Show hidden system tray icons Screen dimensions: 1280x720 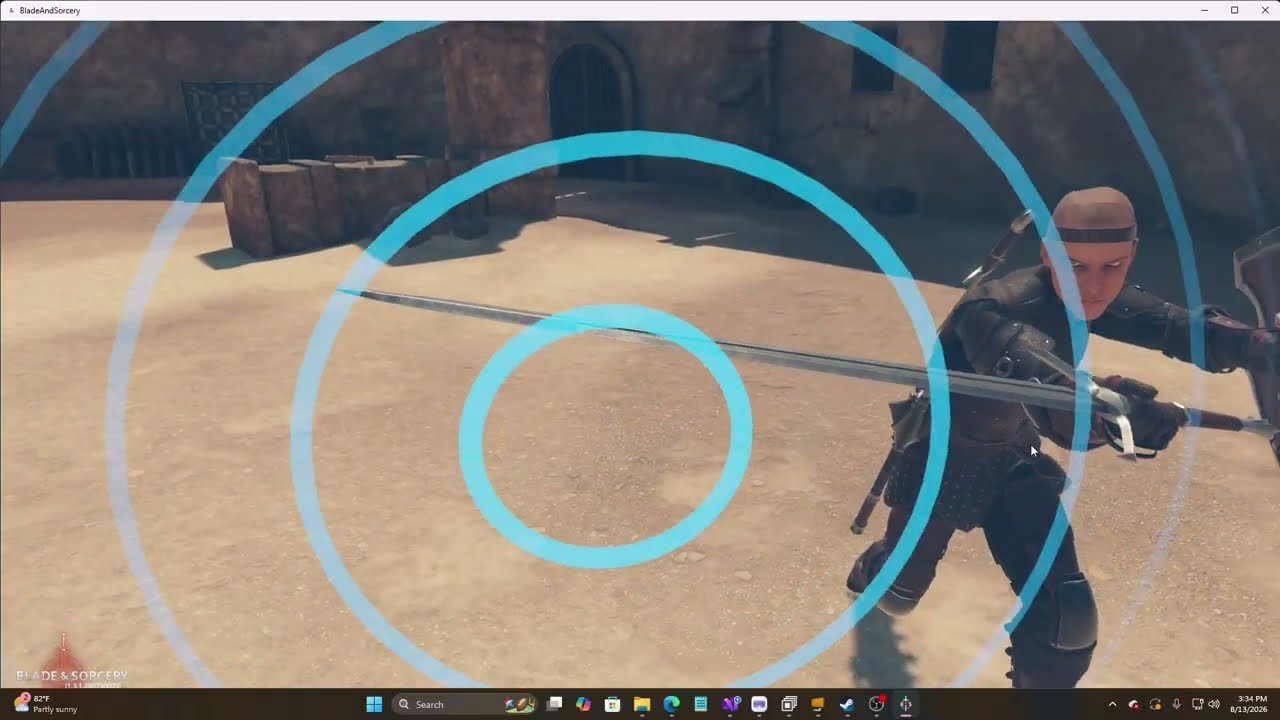click(x=1112, y=704)
